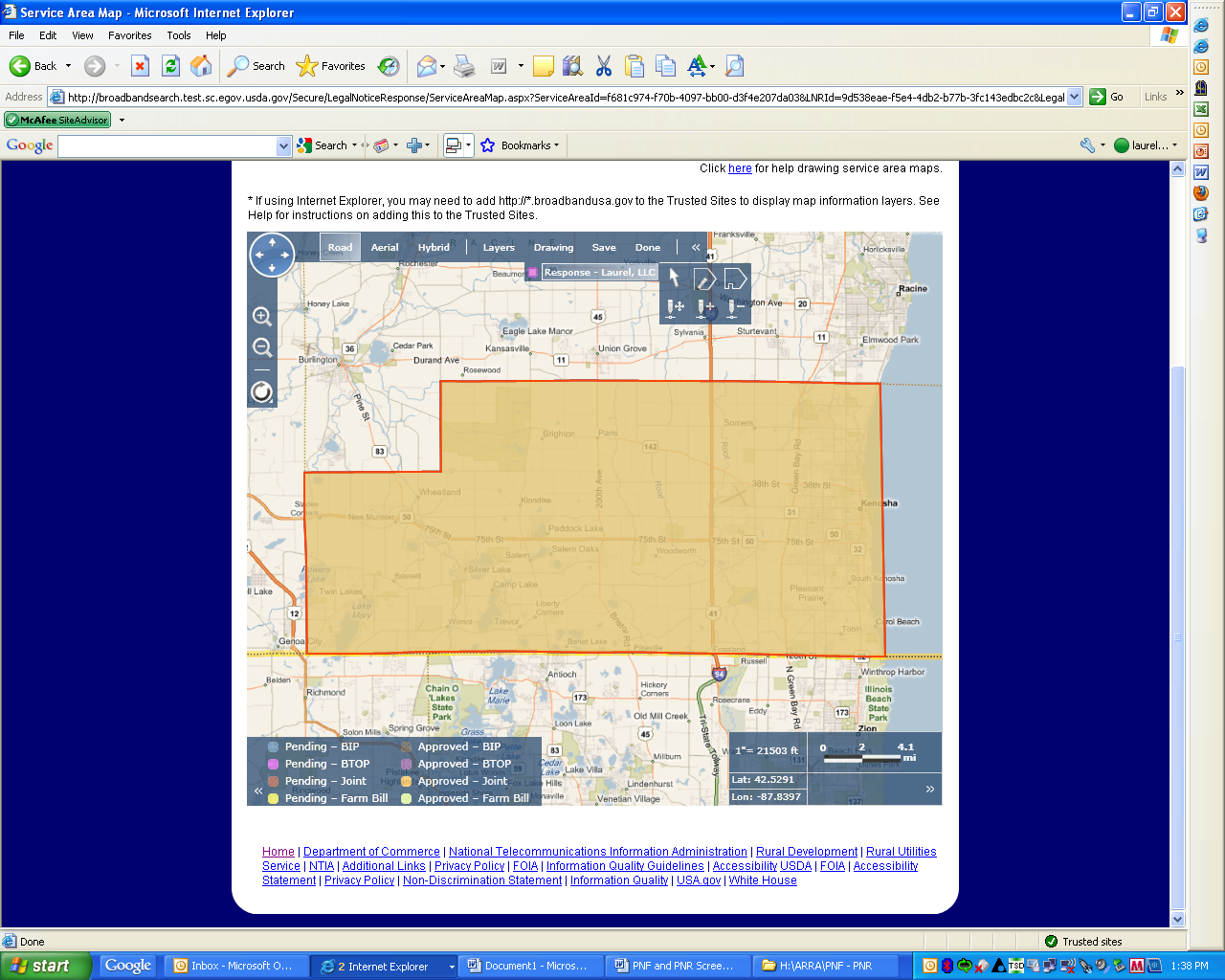Switch map to Road view
Image resolution: width=1225 pixels, height=980 pixels.
click(x=340, y=247)
